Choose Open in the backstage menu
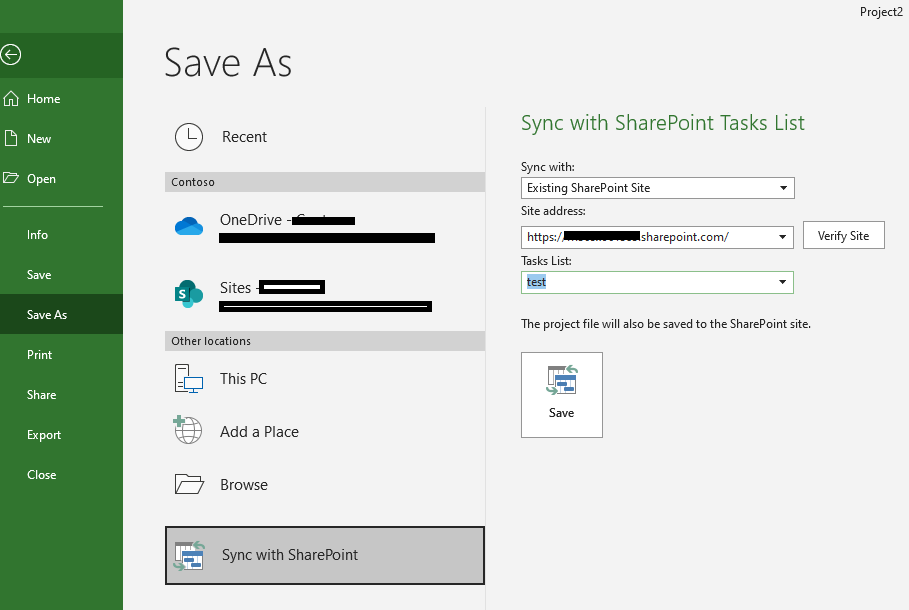This screenshot has height=610, width=909. pos(41,179)
